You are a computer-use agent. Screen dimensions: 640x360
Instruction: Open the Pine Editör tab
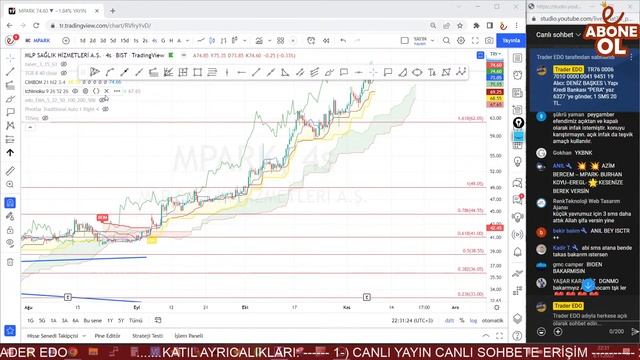click(107, 336)
